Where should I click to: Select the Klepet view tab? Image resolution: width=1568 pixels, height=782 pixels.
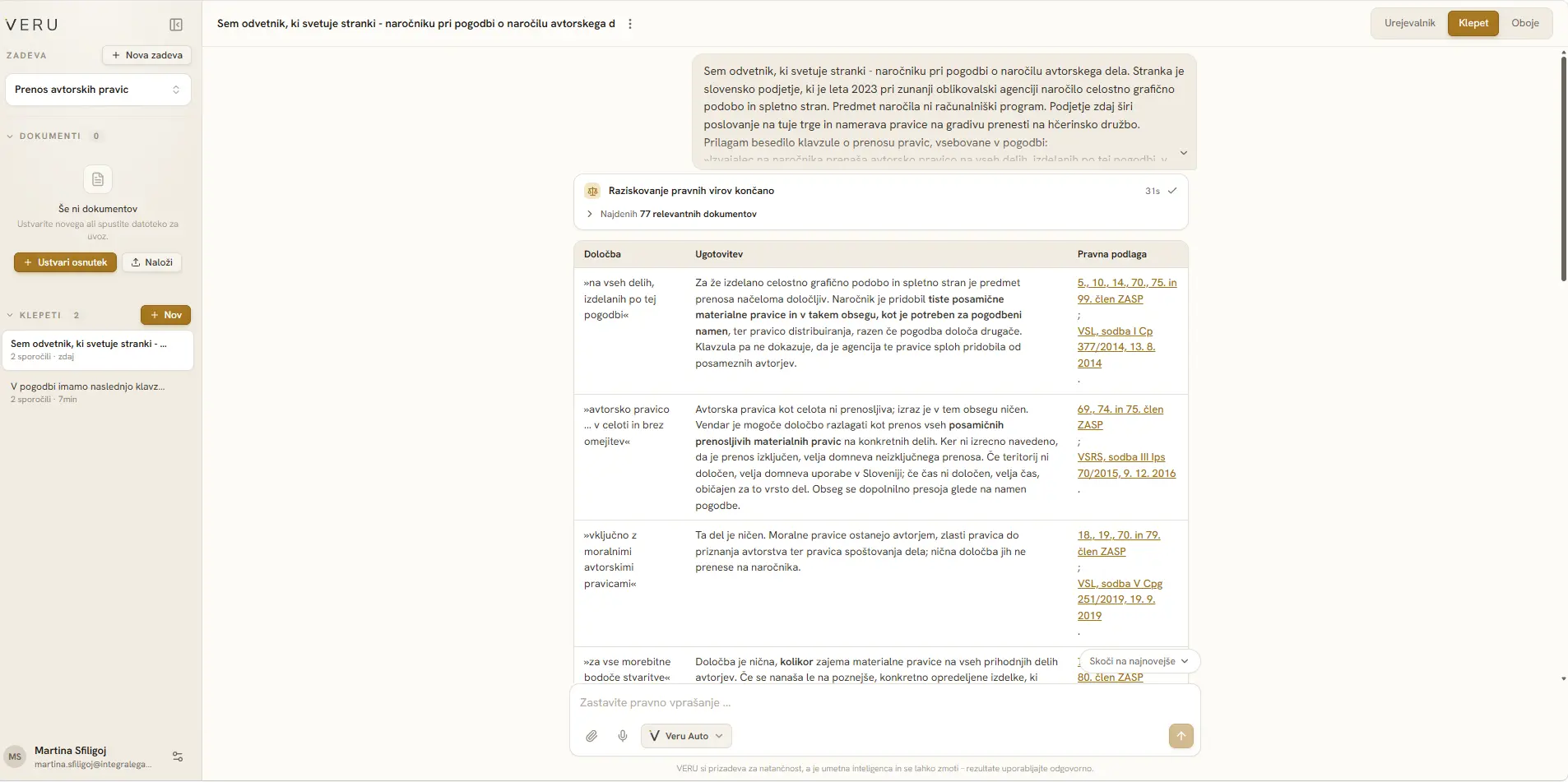(1473, 23)
